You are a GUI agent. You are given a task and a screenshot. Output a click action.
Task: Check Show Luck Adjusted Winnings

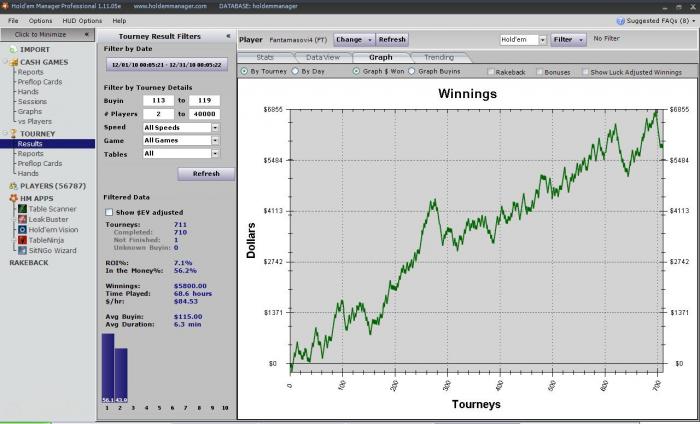pyautogui.click(x=585, y=72)
